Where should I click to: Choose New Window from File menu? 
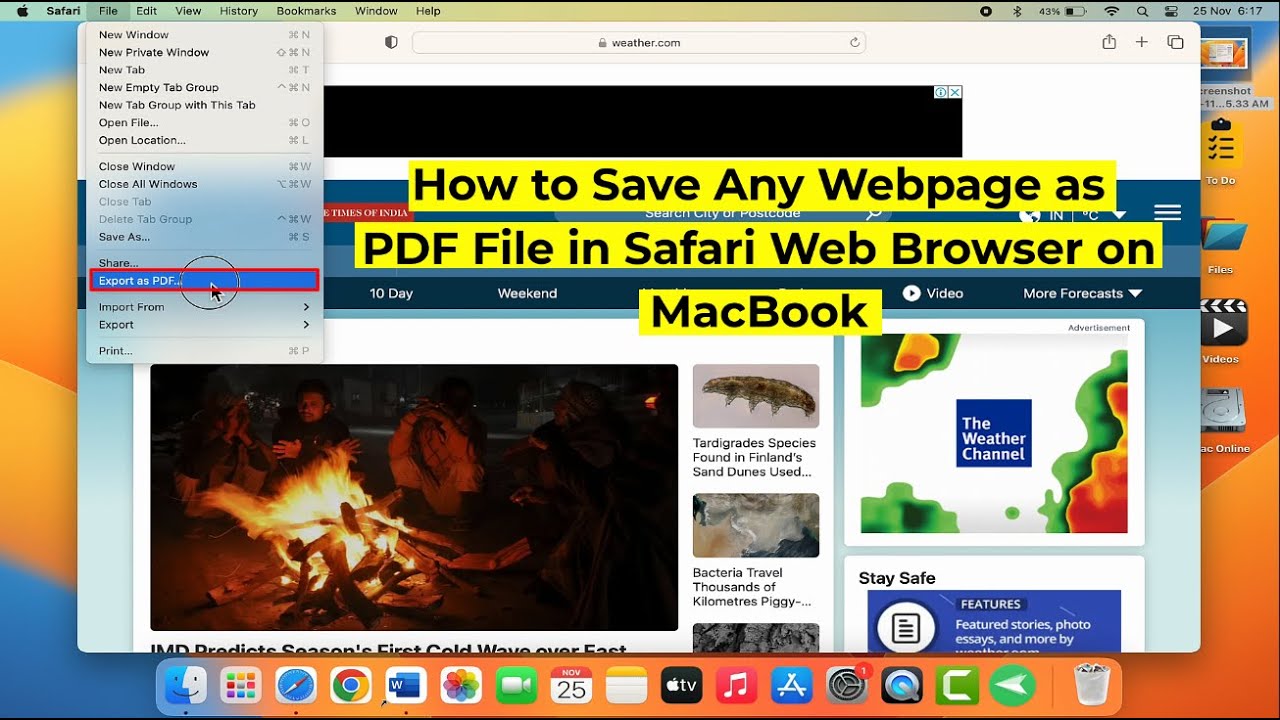click(x=204, y=35)
